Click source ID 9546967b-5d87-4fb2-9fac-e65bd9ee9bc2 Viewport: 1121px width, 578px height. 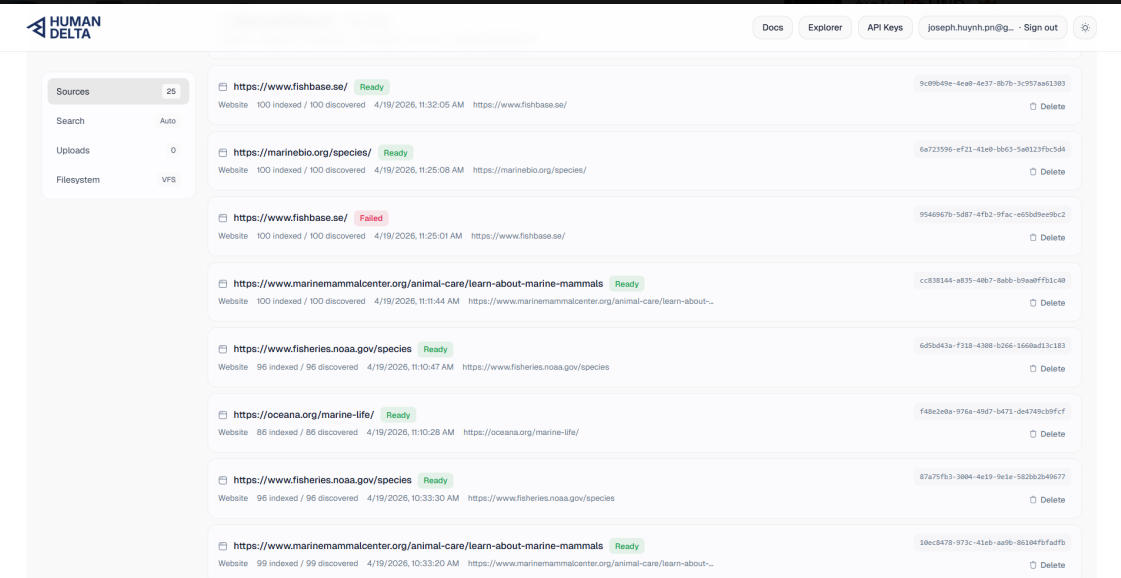(x=992, y=215)
